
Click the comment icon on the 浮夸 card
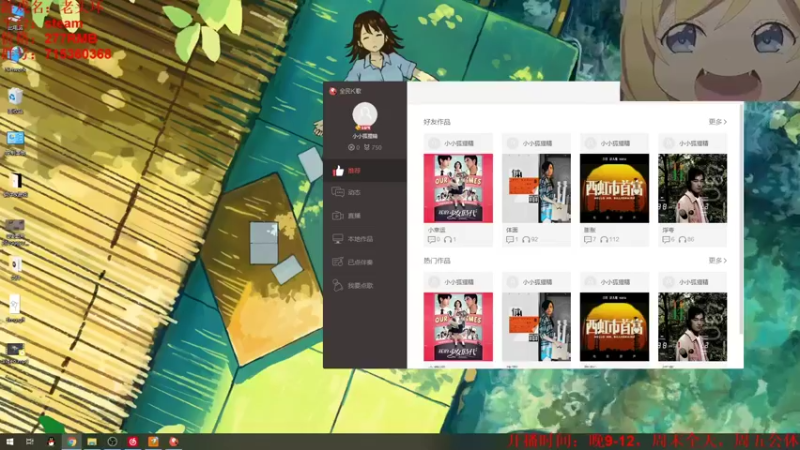coord(666,239)
